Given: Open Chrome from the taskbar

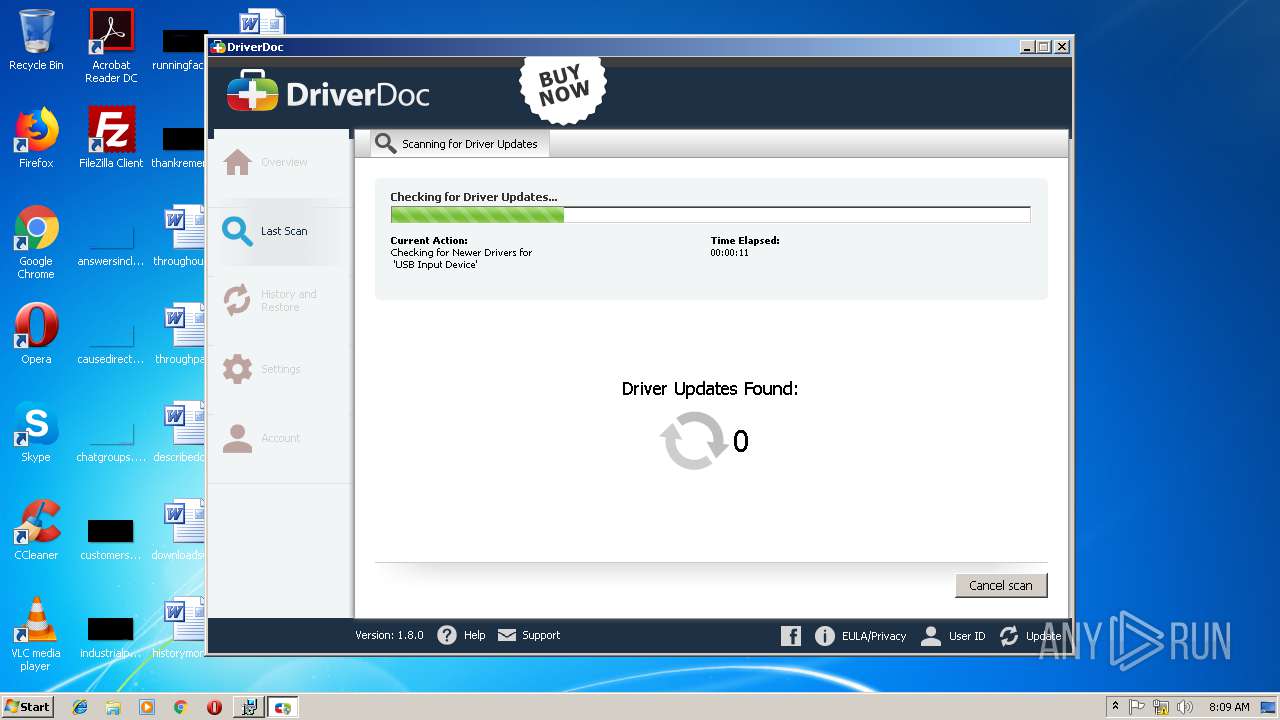Looking at the screenshot, I should [180, 707].
